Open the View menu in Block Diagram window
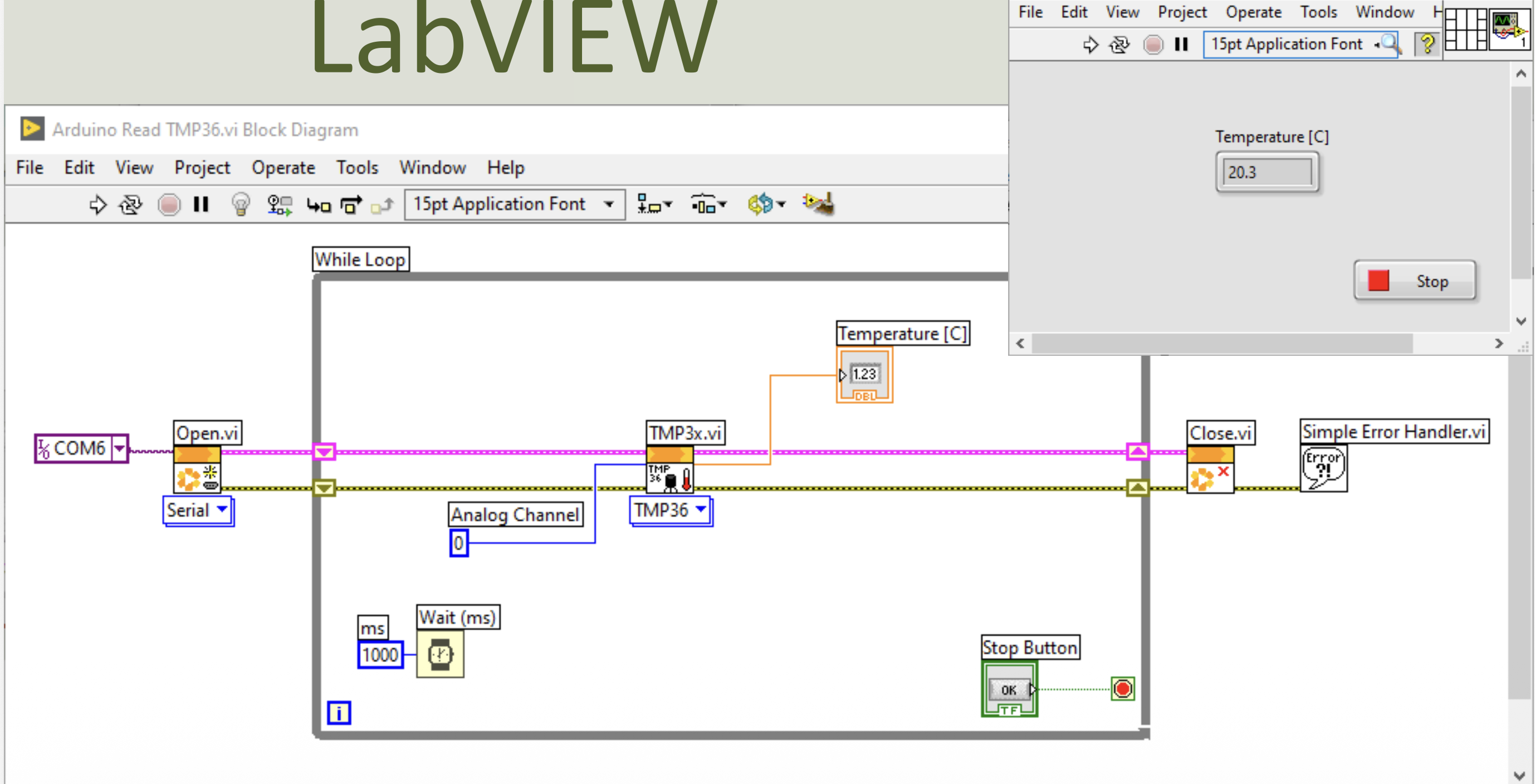Image resolution: width=1535 pixels, height=784 pixels. tap(134, 168)
